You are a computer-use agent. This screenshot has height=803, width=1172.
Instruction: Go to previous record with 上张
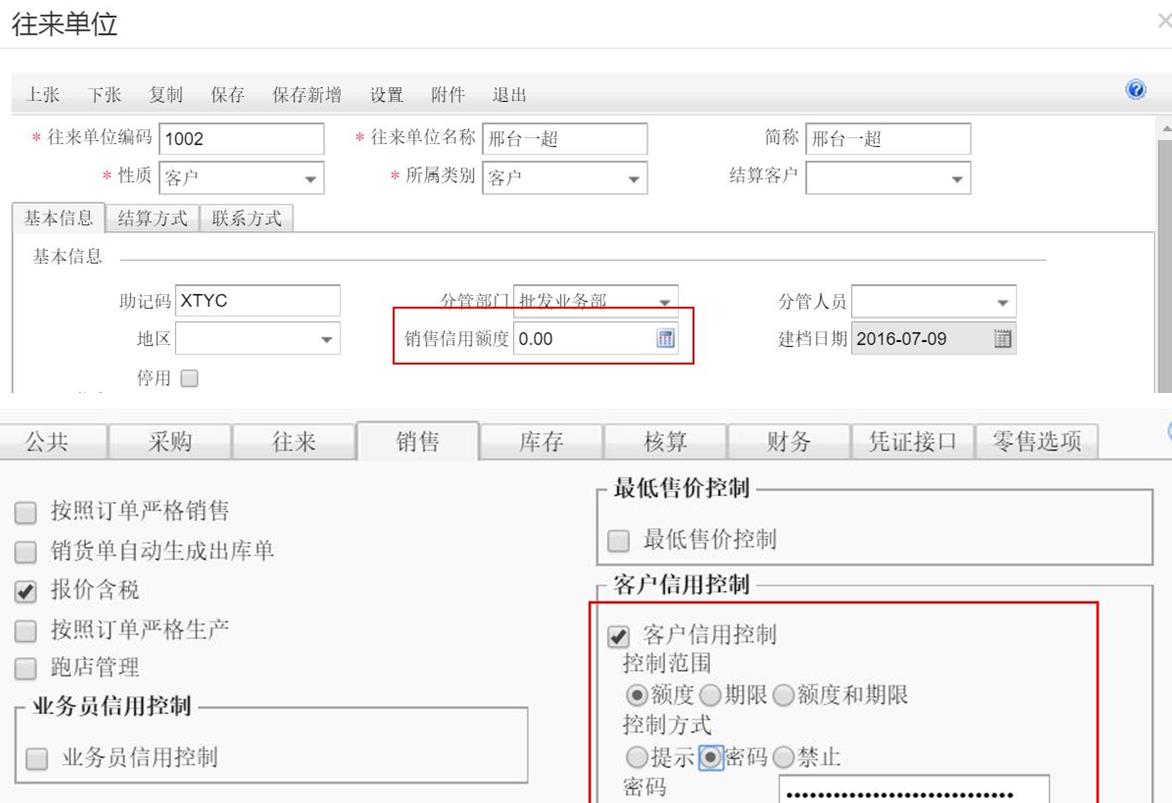(42, 95)
